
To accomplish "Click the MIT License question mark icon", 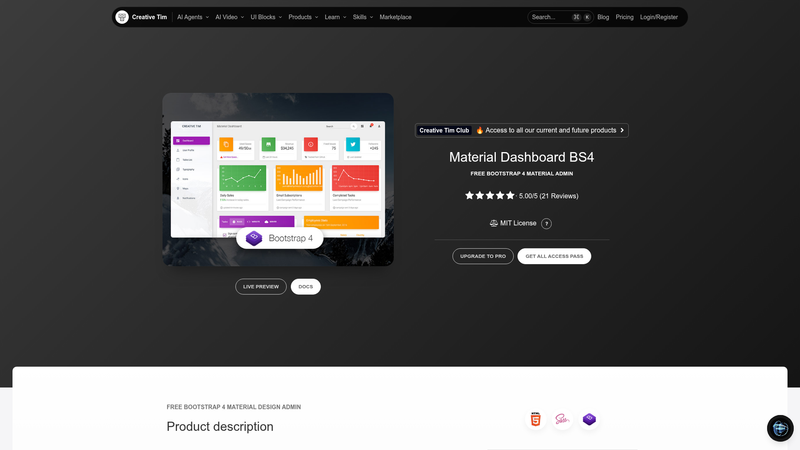I will pos(546,223).
